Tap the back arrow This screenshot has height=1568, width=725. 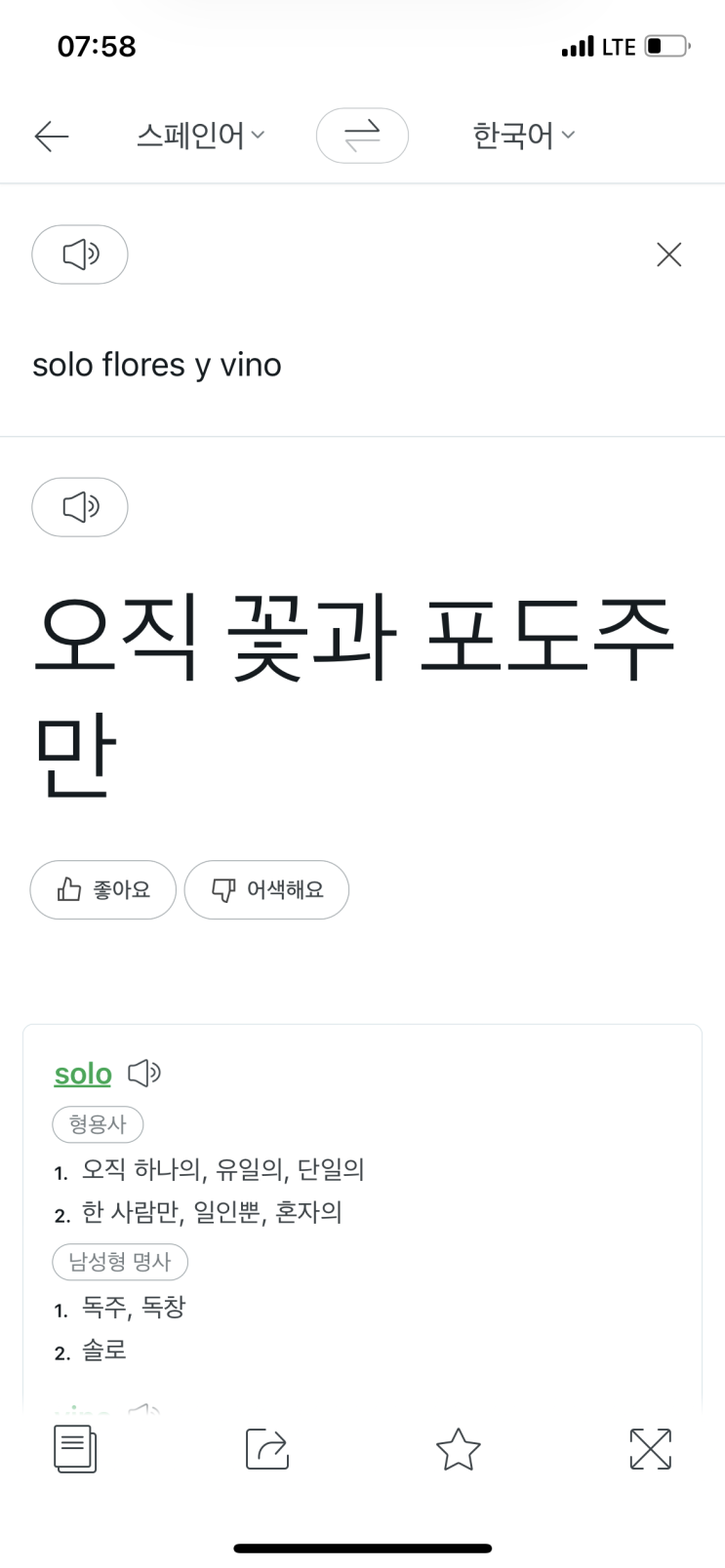(x=51, y=136)
